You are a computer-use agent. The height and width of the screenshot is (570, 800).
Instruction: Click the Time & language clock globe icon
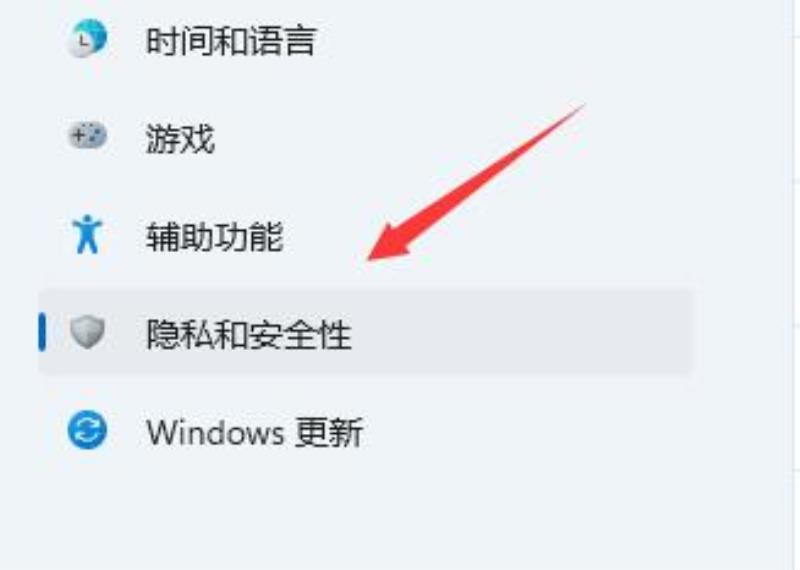click(x=87, y=38)
